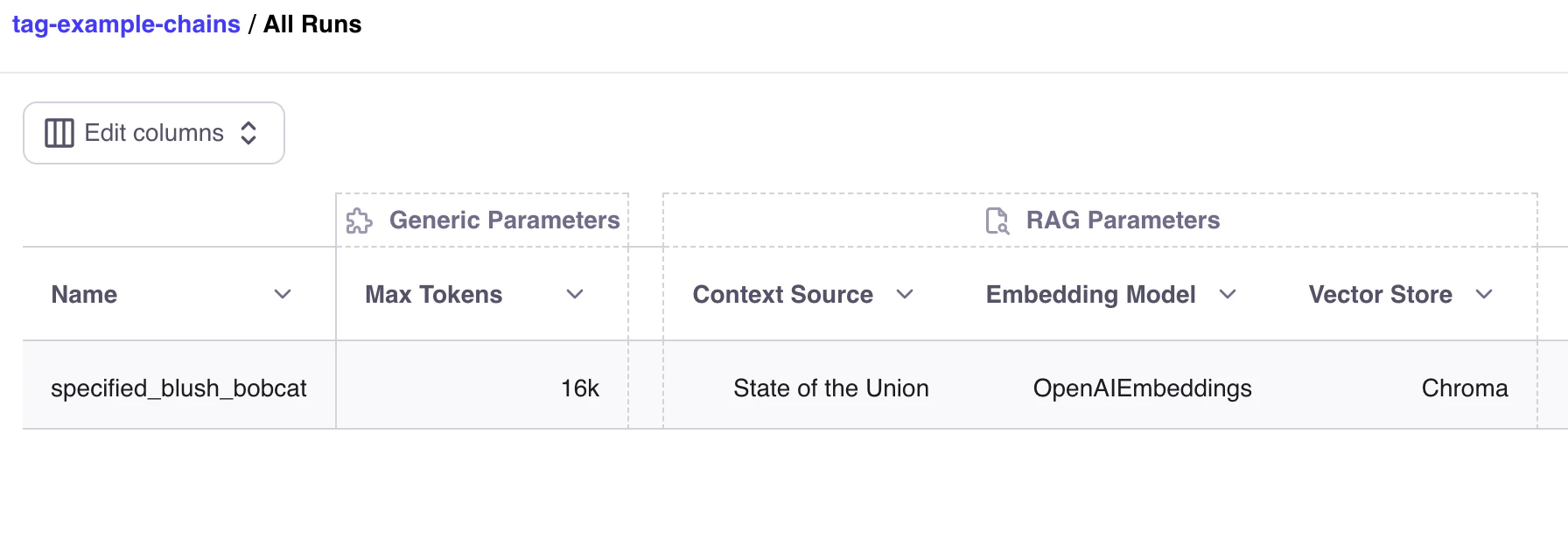Click the document-search icon beside RAG Parameters
Image resolution: width=1568 pixels, height=560 pixels.
[x=997, y=220]
